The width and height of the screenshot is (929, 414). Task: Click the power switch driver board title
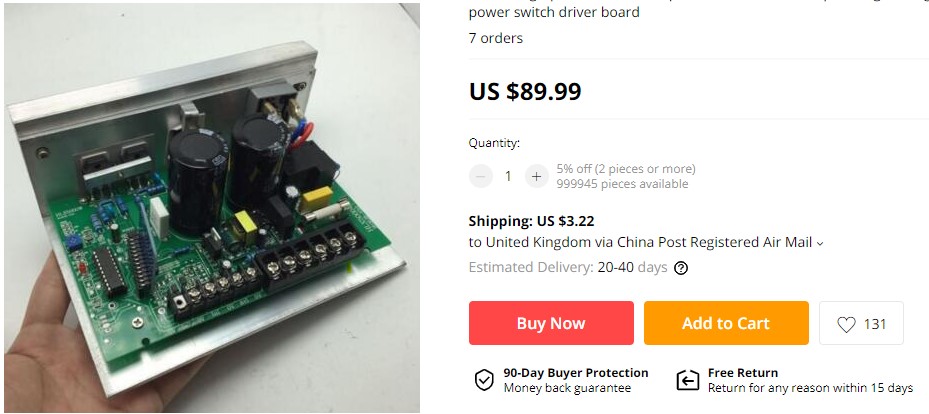pos(554,12)
